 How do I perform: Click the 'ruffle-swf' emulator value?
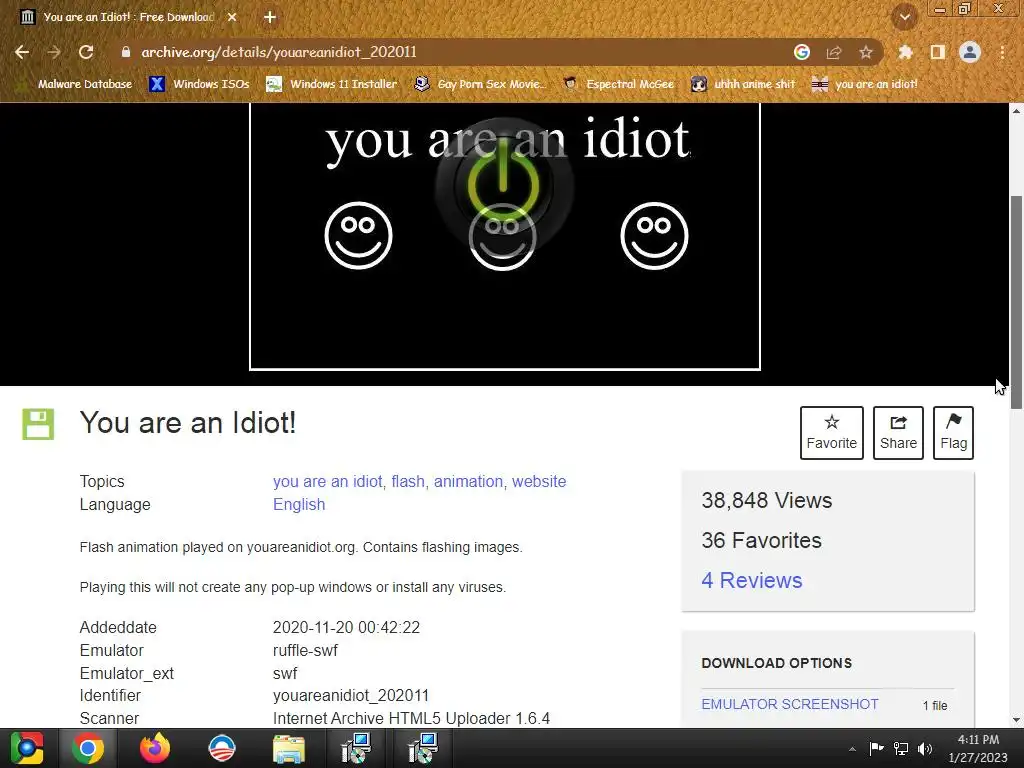point(305,650)
